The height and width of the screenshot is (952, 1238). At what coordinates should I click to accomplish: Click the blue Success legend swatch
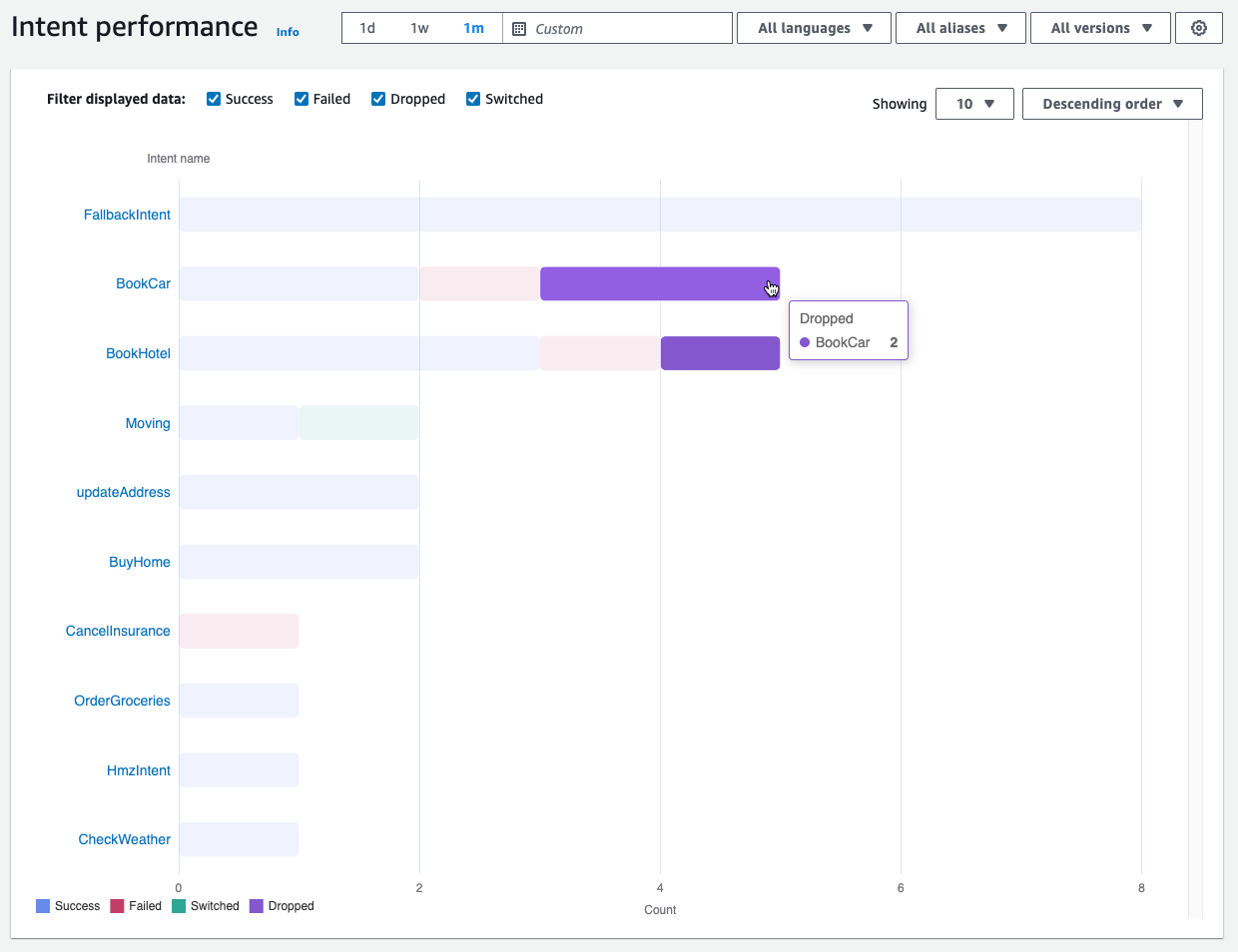tap(43, 906)
